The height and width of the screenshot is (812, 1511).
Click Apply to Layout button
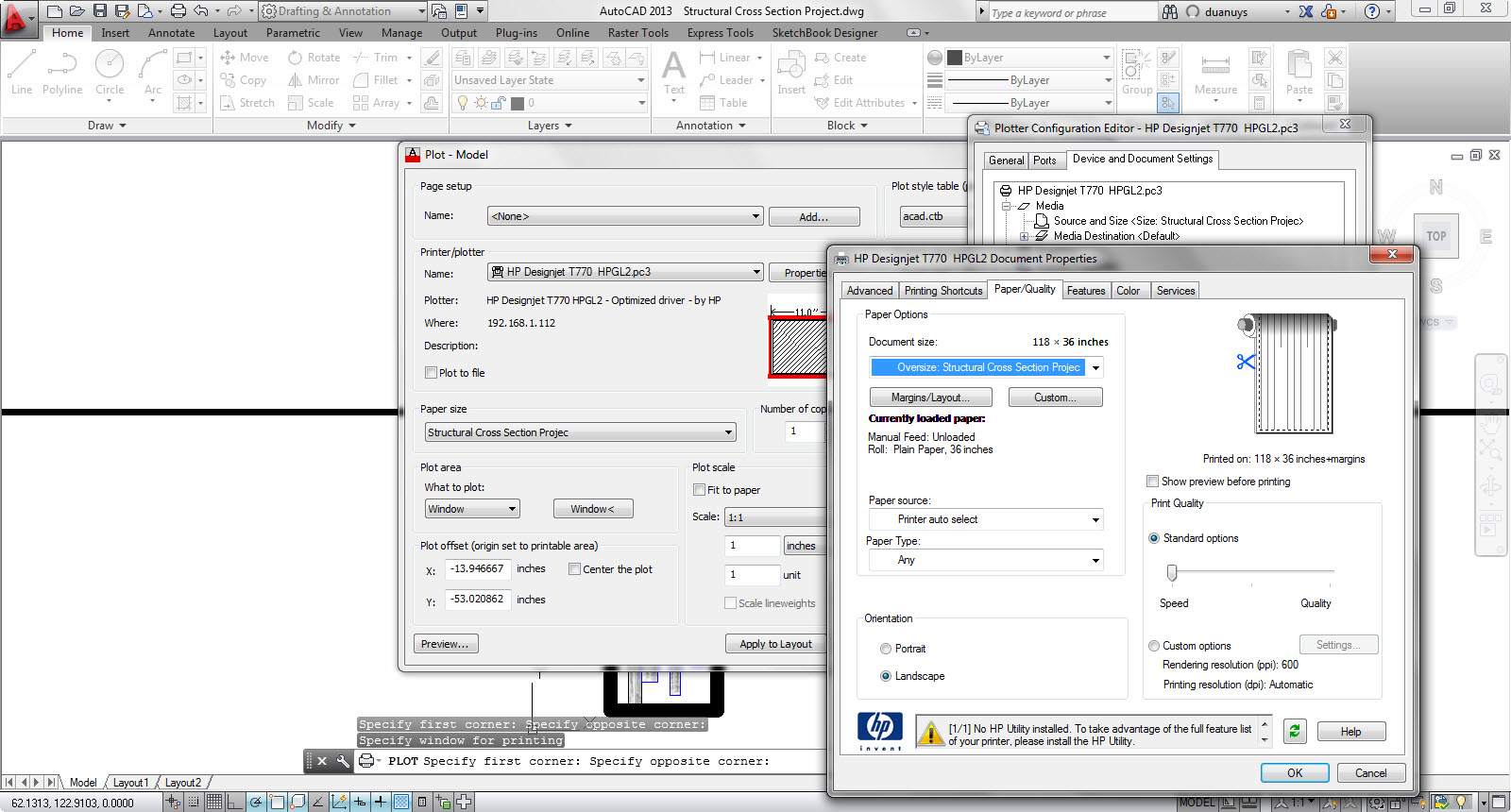tap(775, 644)
